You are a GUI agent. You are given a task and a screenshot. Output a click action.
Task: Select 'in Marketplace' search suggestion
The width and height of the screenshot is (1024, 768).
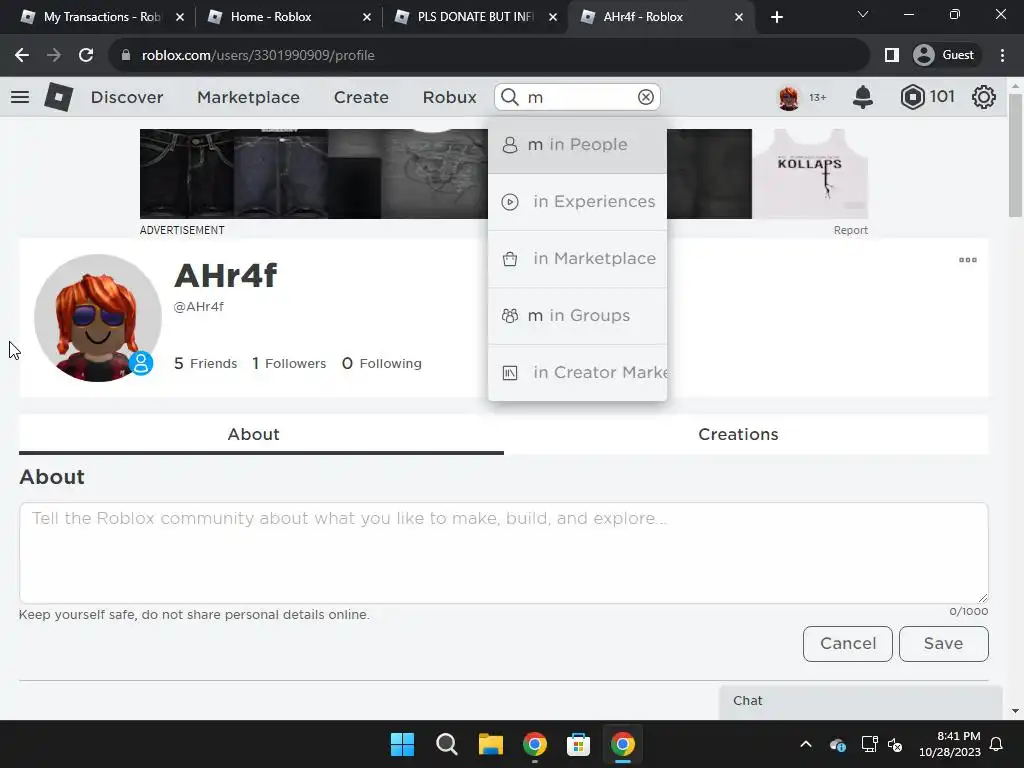point(577,259)
